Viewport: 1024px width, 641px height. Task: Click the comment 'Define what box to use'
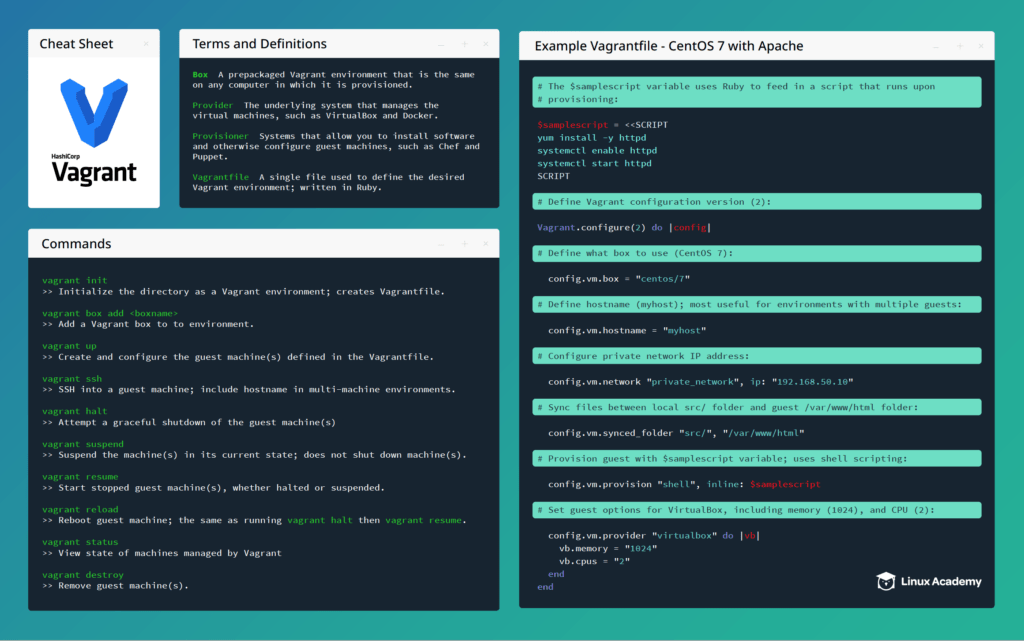pos(757,253)
